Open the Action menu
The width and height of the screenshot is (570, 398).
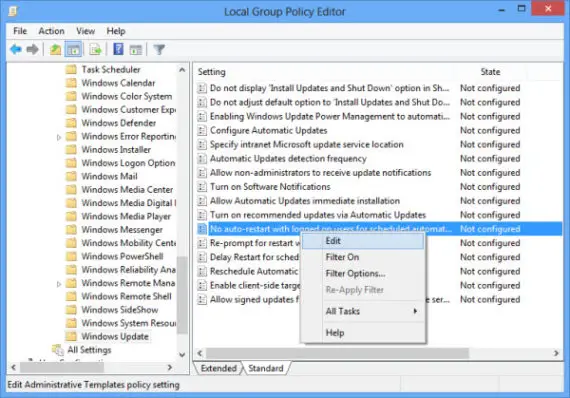pyautogui.click(x=51, y=31)
